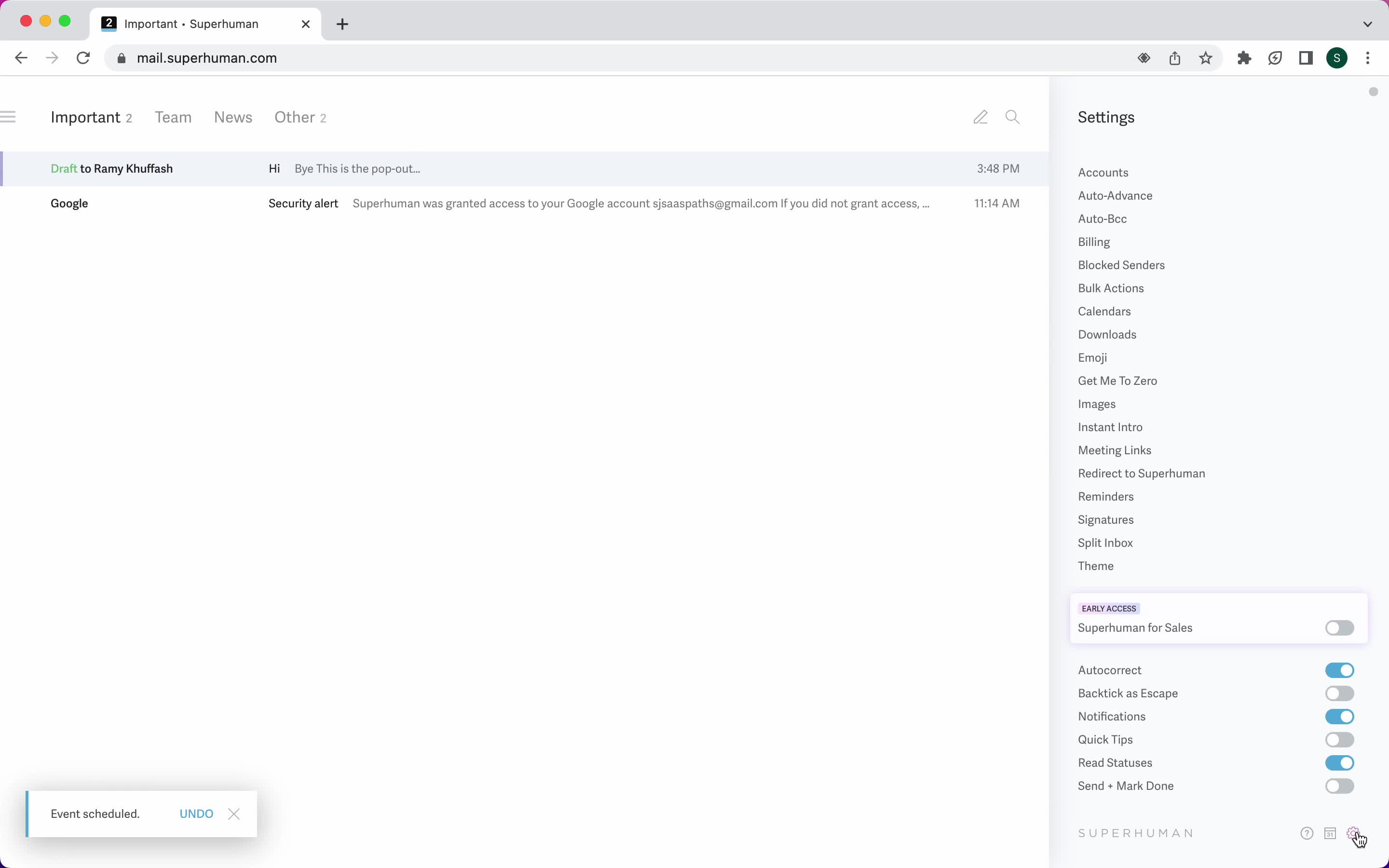Open the Extensions puzzle icon
Image resolution: width=1389 pixels, height=868 pixels.
click(1244, 58)
